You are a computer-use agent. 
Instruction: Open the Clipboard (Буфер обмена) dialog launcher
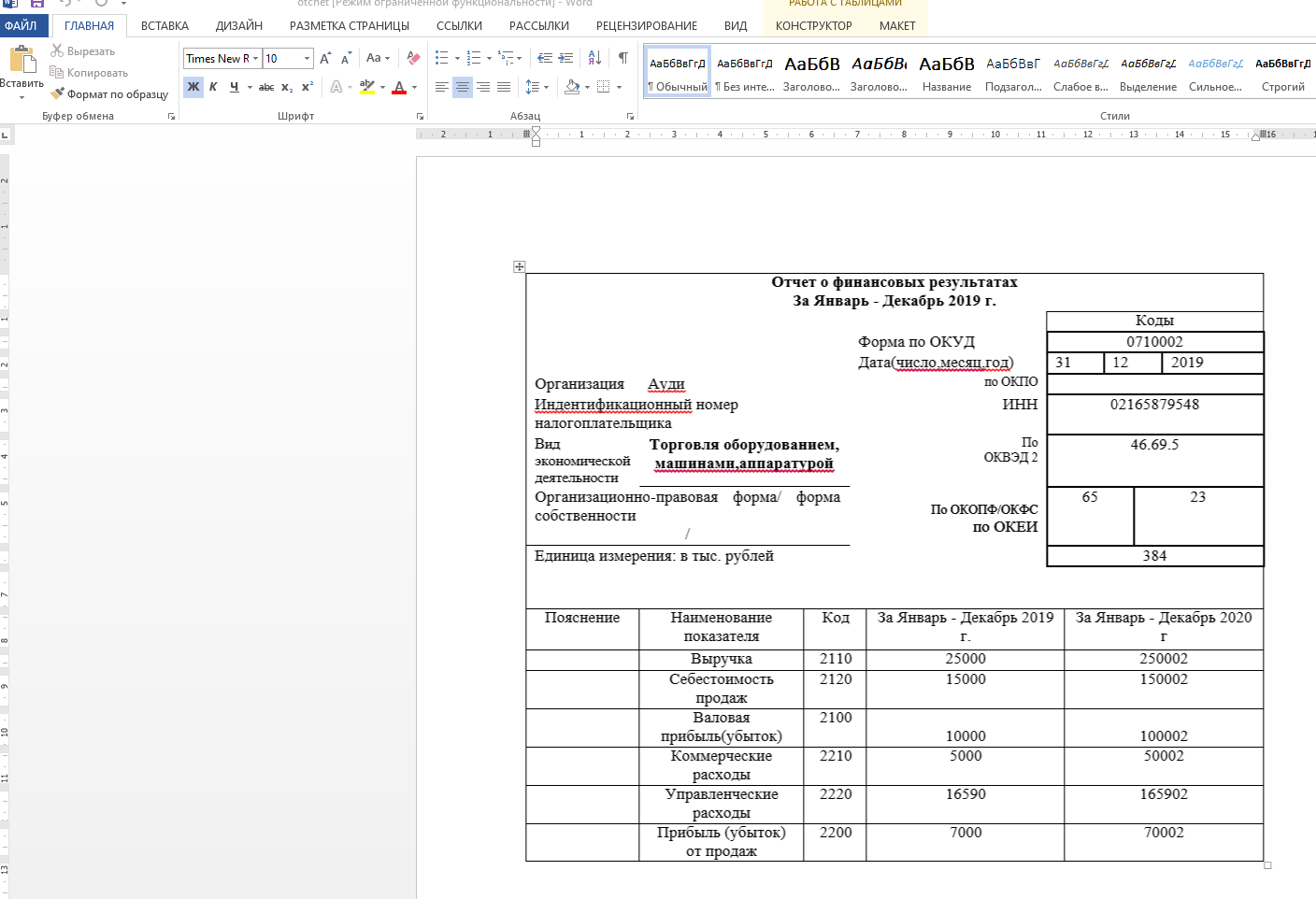pos(171,117)
